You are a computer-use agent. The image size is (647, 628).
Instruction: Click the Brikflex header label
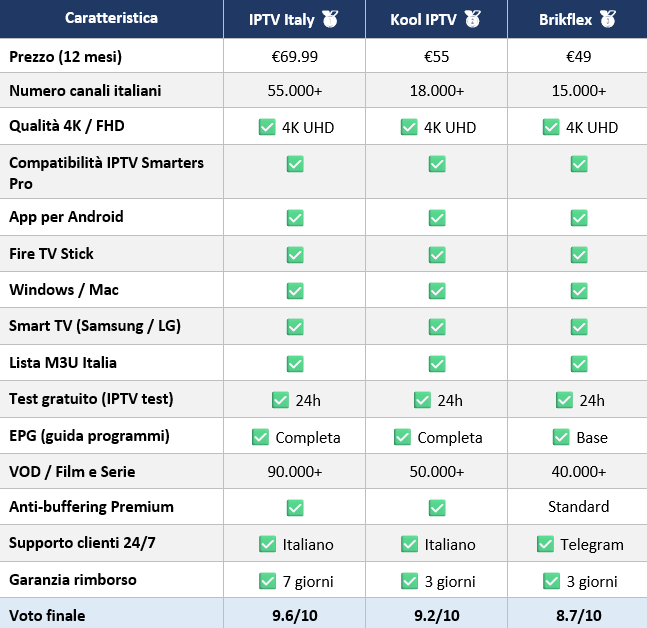565,20
